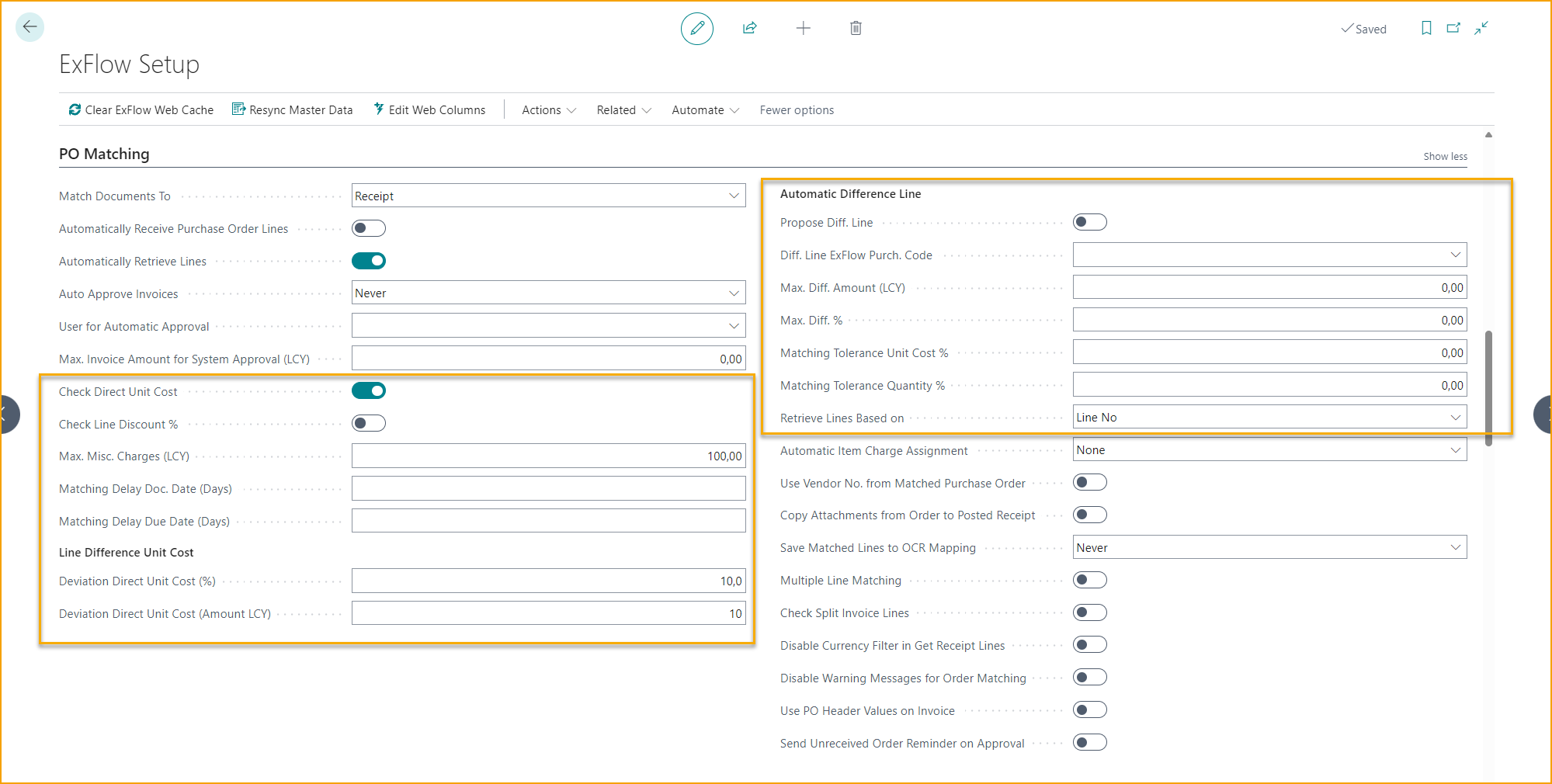This screenshot has height=784, width=1552.
Task: Open the share icon
Action: [x=750, y=29]
